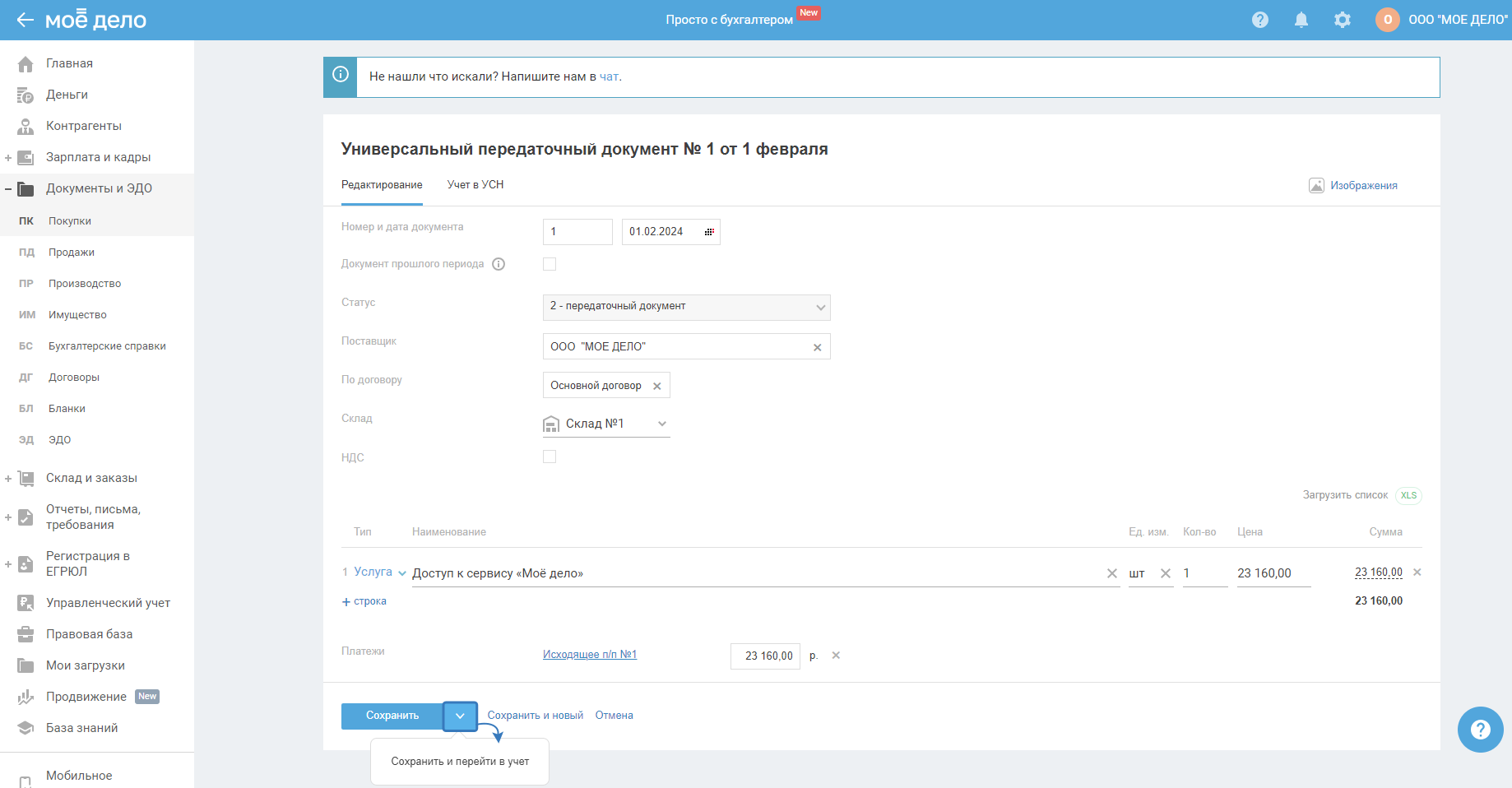Screen dimensions: 1512x788
Task: Click Сохранить и новый link
Action: coord(536,716)
